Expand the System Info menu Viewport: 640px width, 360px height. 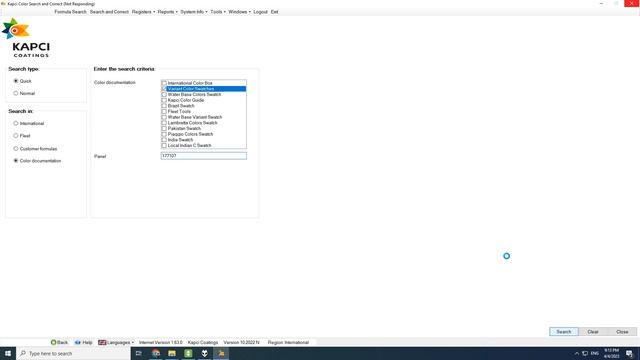click(x=194, y=12)
